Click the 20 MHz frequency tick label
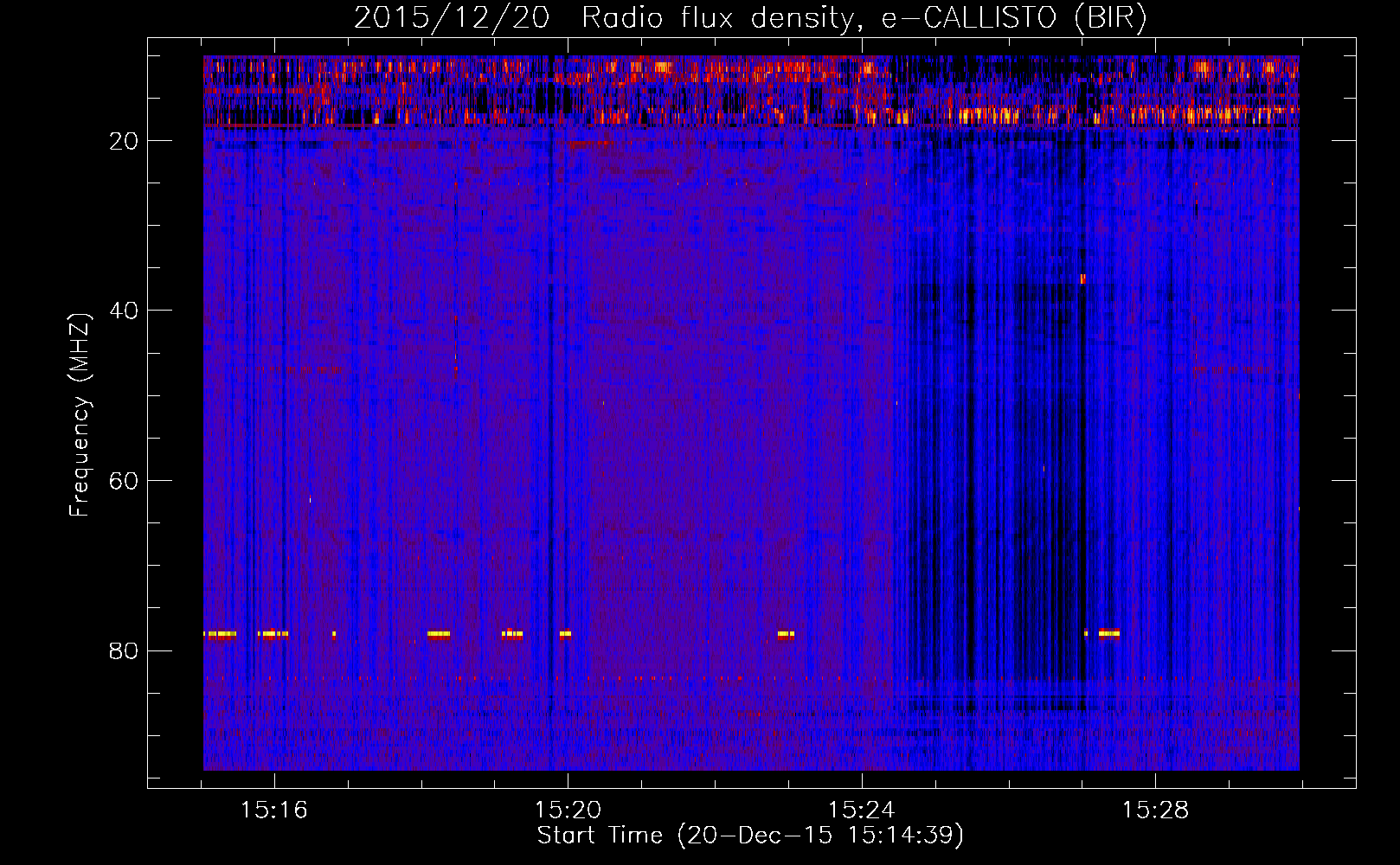This screenshot has height=865, width=1400. pos(124,141)
